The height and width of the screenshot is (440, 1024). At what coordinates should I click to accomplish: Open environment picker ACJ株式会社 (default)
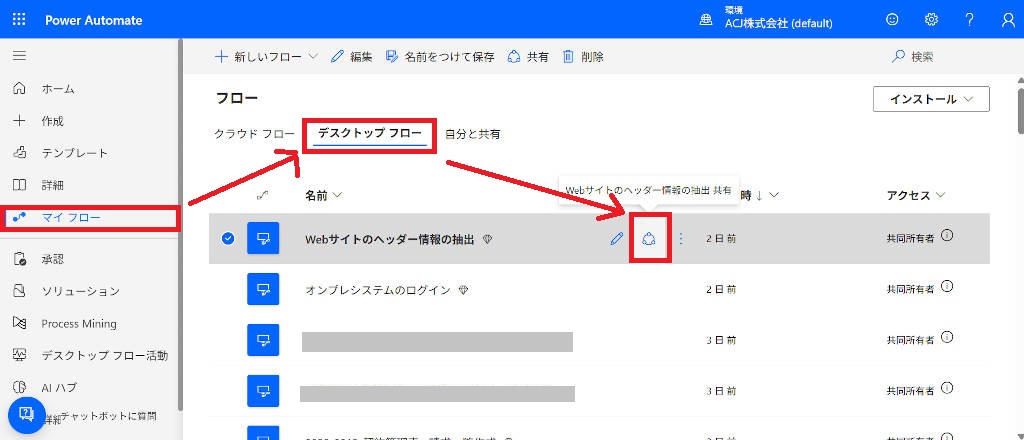click(x=765, y=20)
